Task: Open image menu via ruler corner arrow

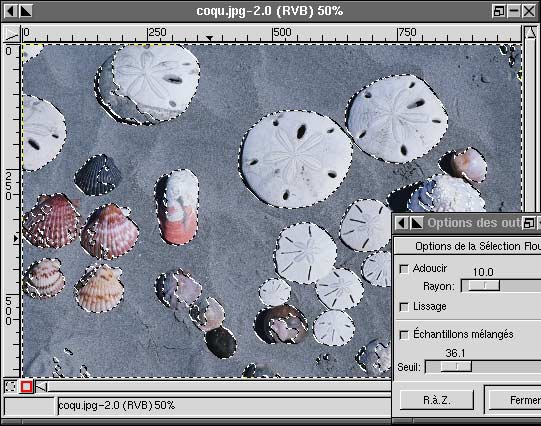Action: [11, 34]
